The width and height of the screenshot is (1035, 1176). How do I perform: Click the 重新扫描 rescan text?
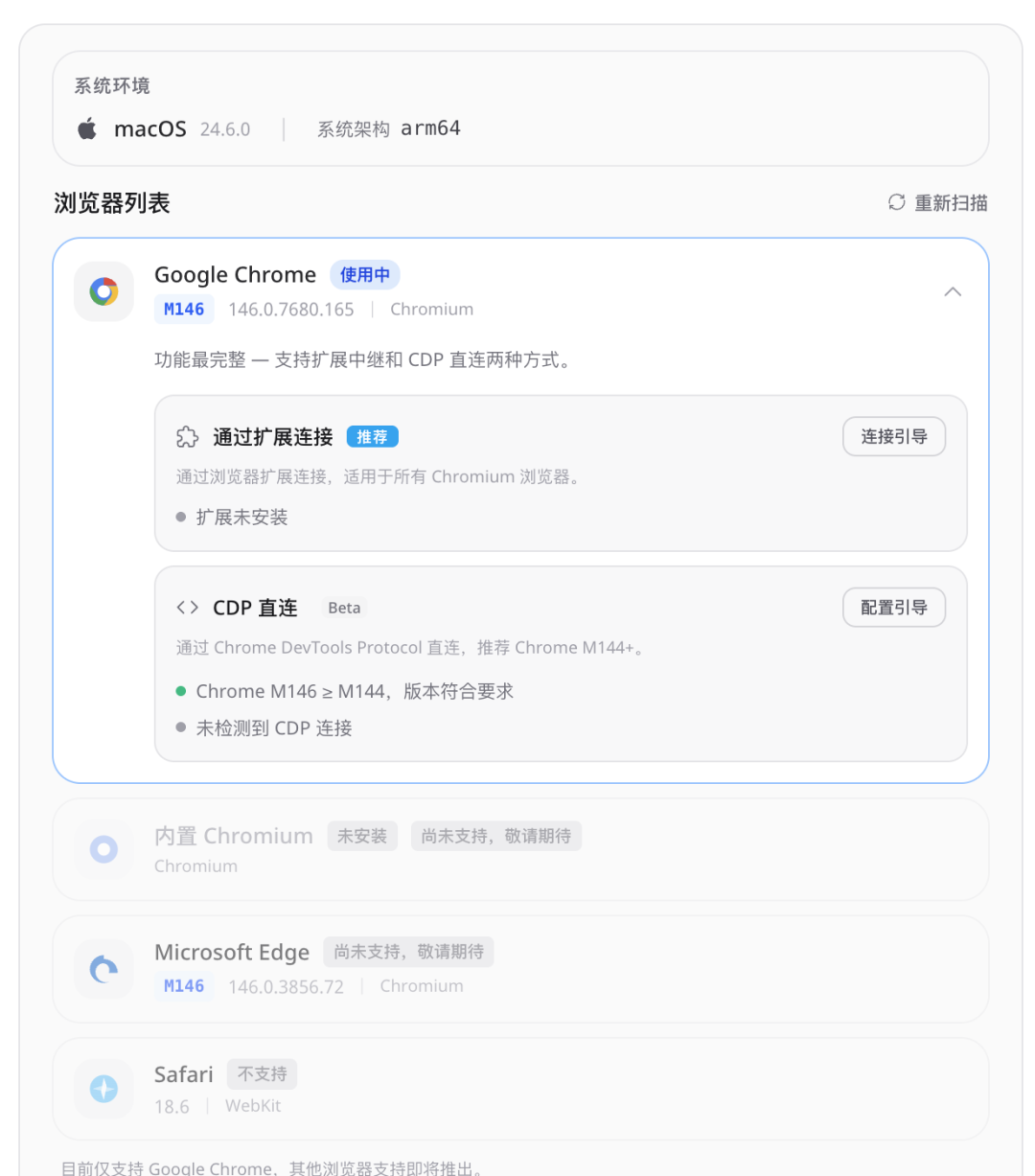coord(951,203)
